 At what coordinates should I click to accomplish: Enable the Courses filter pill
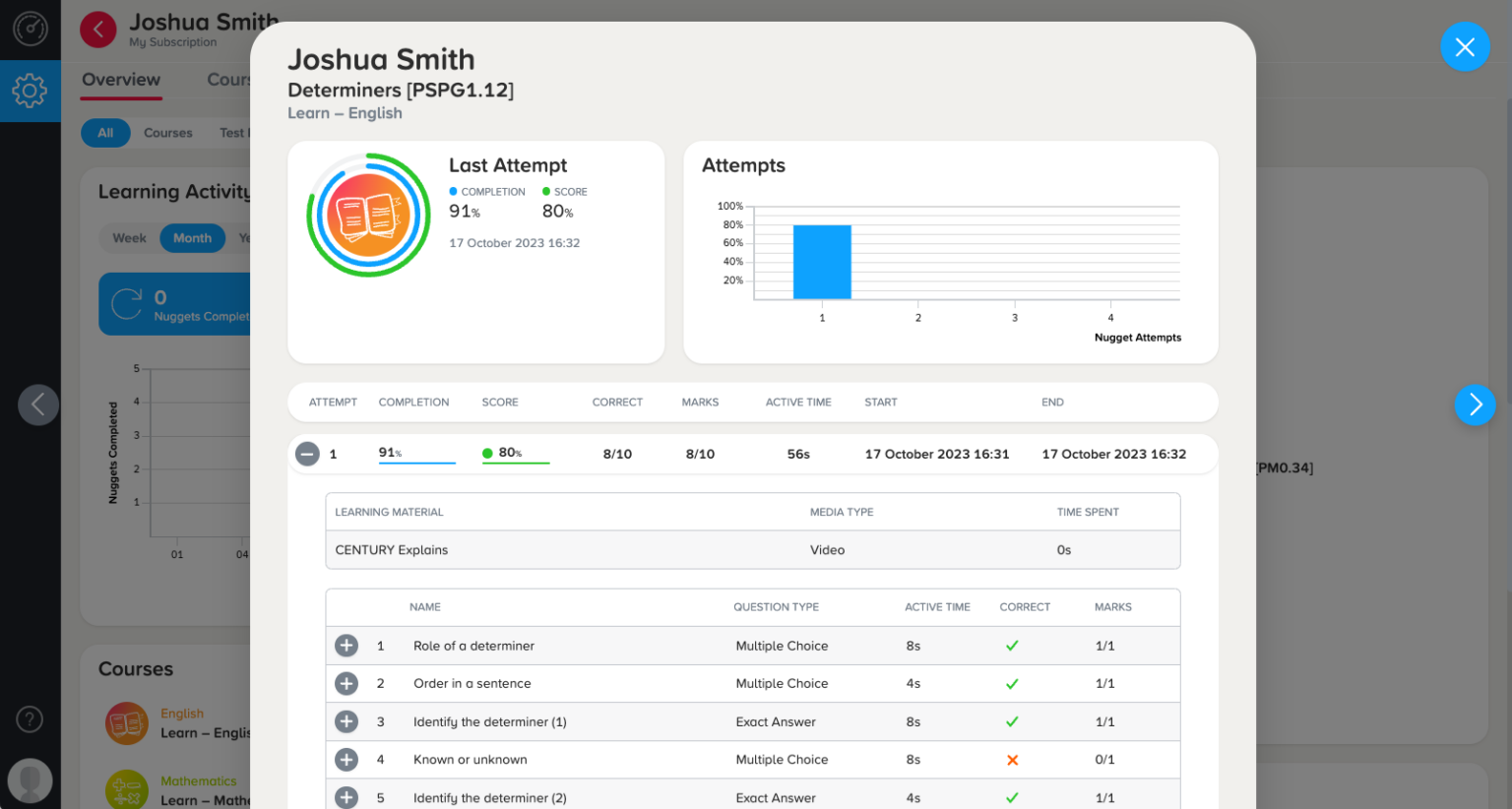pos(167,133)
